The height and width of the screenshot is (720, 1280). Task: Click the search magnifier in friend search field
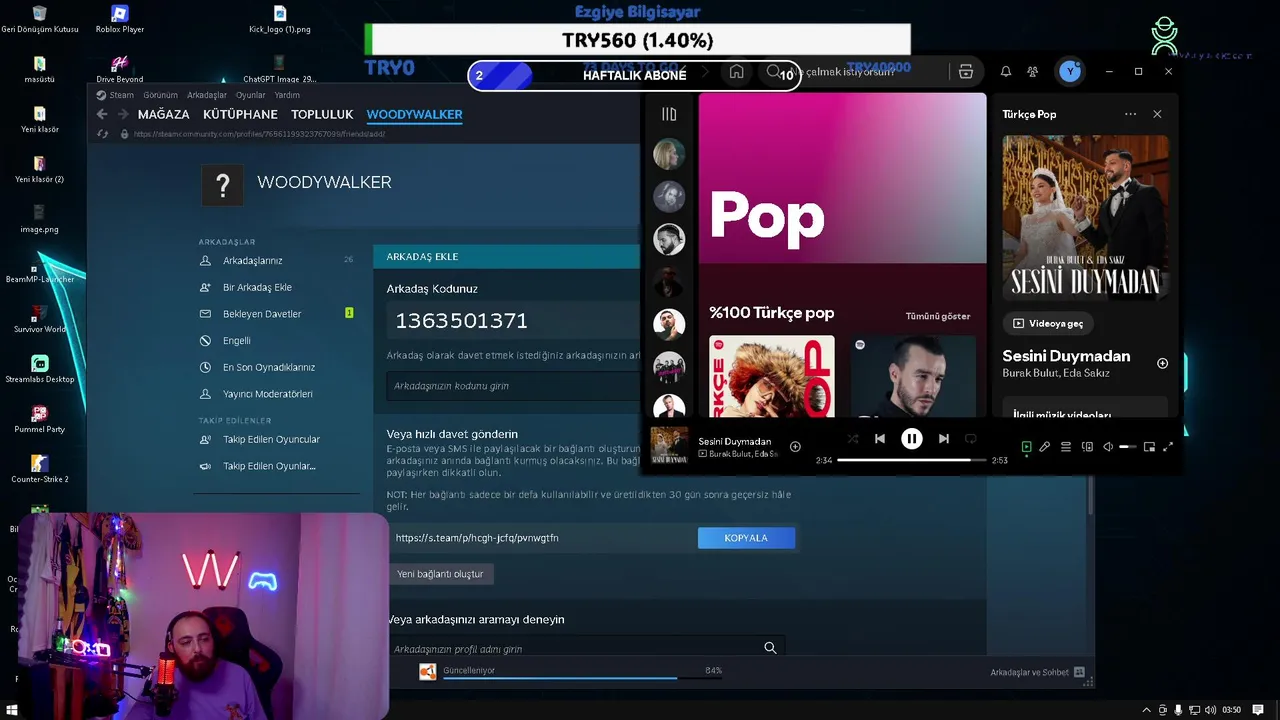(x=770, y=648)
